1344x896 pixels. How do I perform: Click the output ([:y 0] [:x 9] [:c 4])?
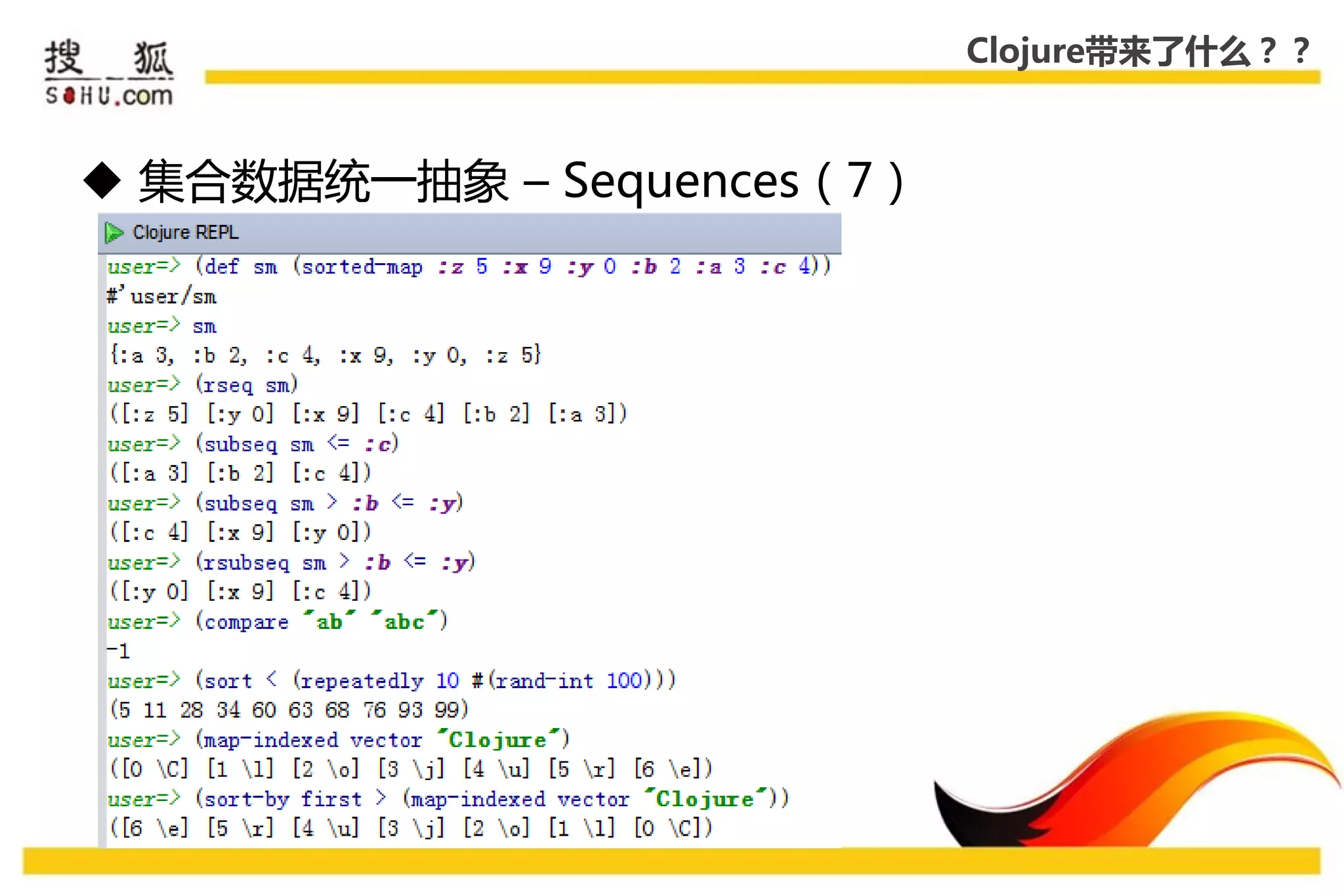click(x=240, y=591)
